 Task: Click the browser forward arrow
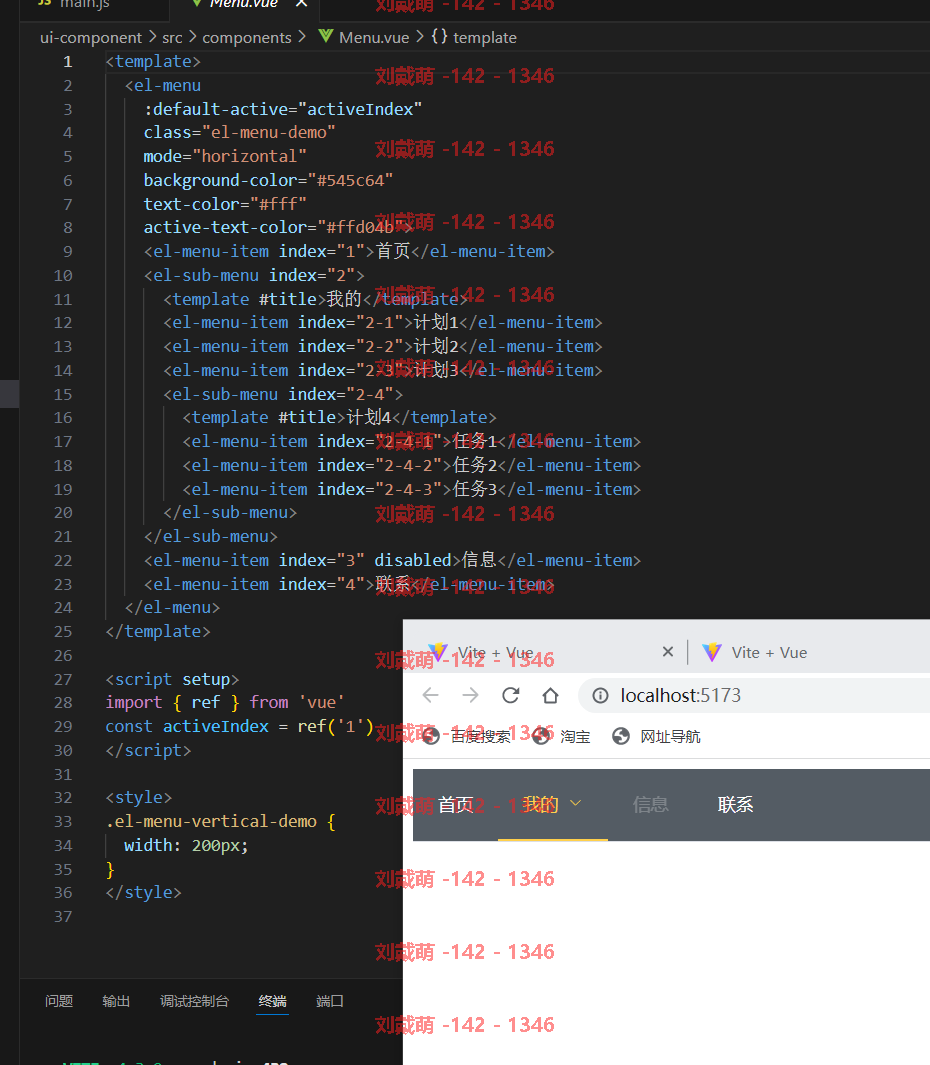470,696
